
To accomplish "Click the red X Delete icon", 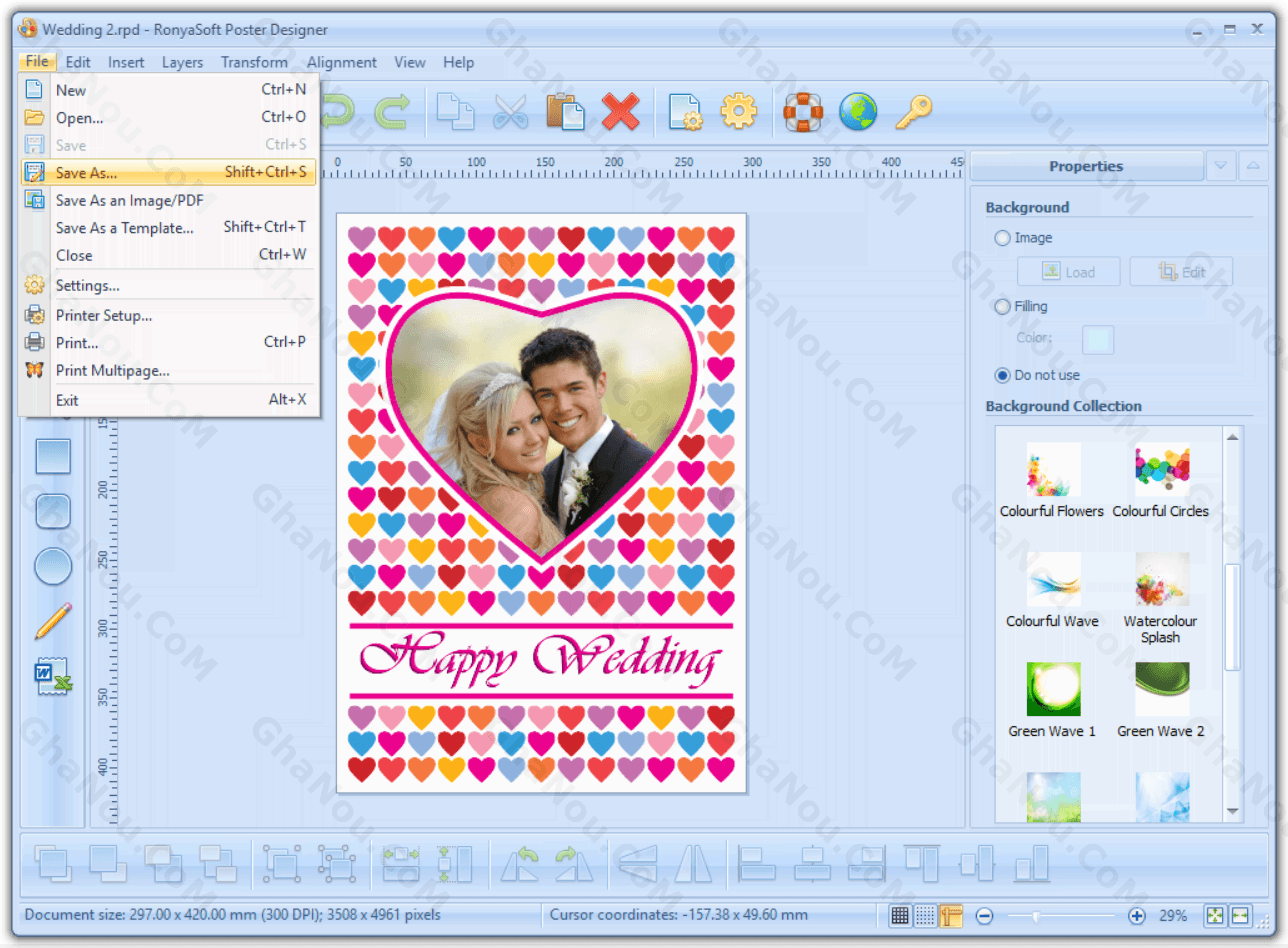I will click(x=620, y=111).
